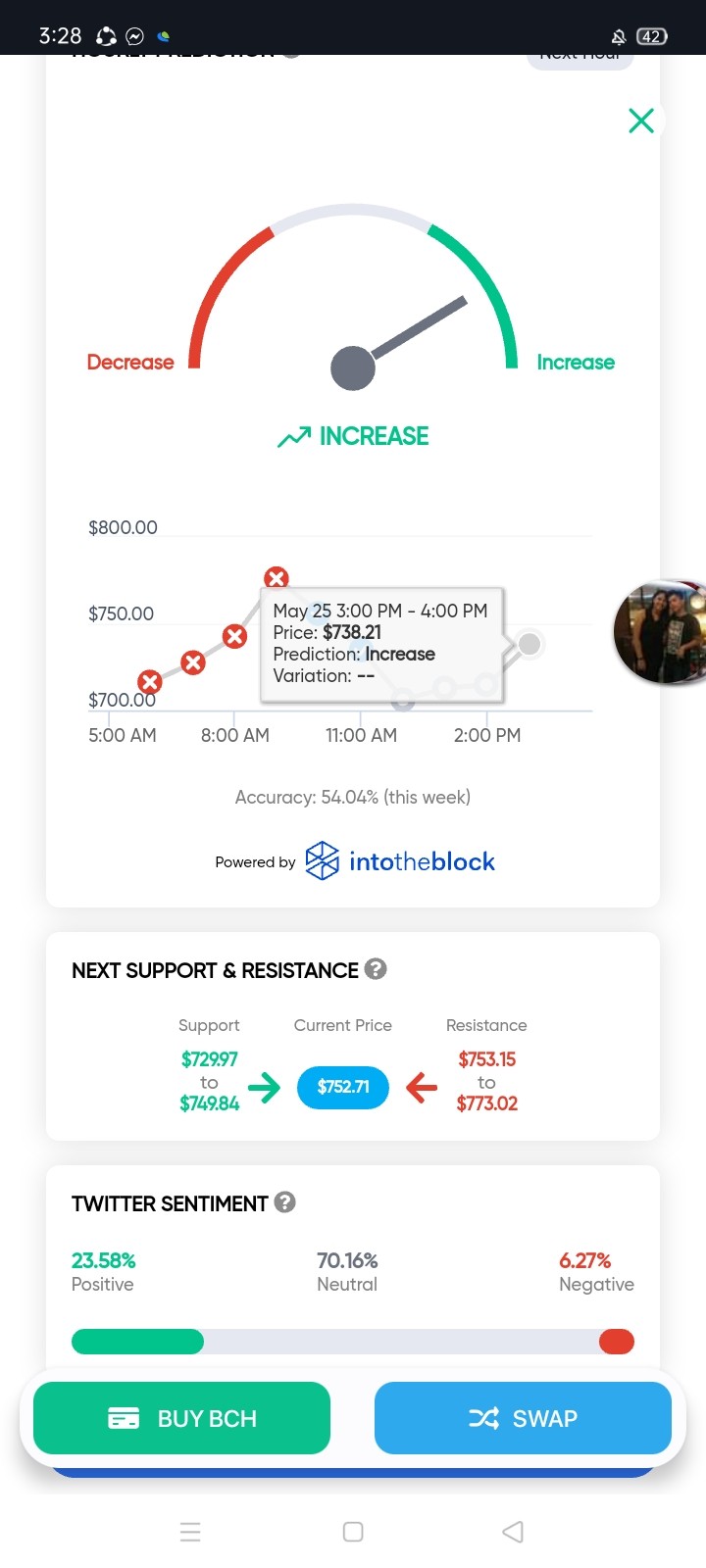Open help icon for Twitter Sentiment

[x=285, y=1202]
